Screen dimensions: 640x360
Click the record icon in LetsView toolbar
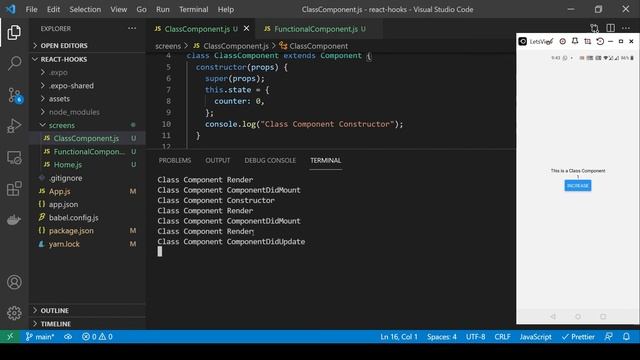[x=562, y=41]
